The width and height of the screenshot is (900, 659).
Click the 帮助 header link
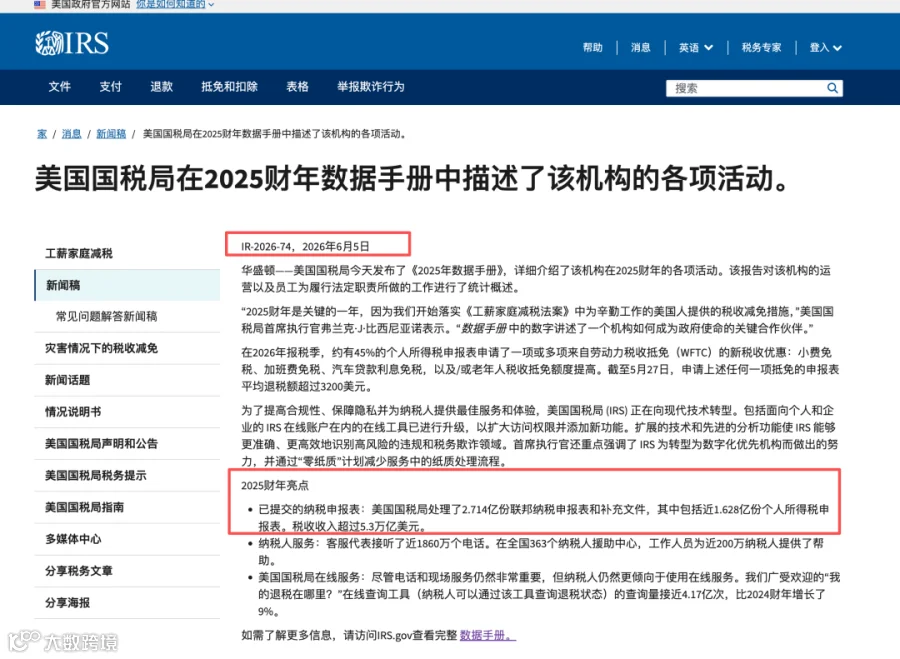tap(593, 48)
